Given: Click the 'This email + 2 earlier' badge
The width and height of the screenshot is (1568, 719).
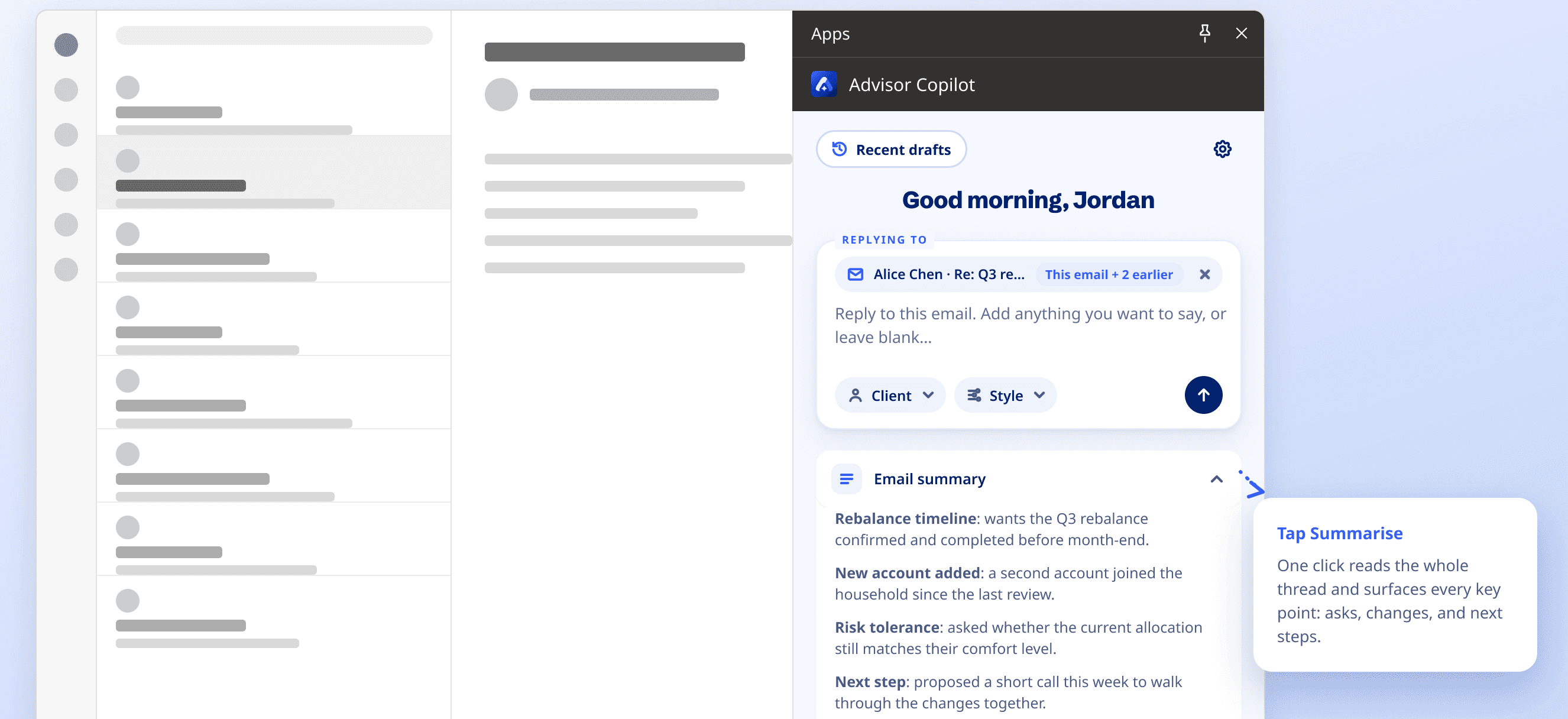Looking at the screenshot, I should pos(1109,274).
